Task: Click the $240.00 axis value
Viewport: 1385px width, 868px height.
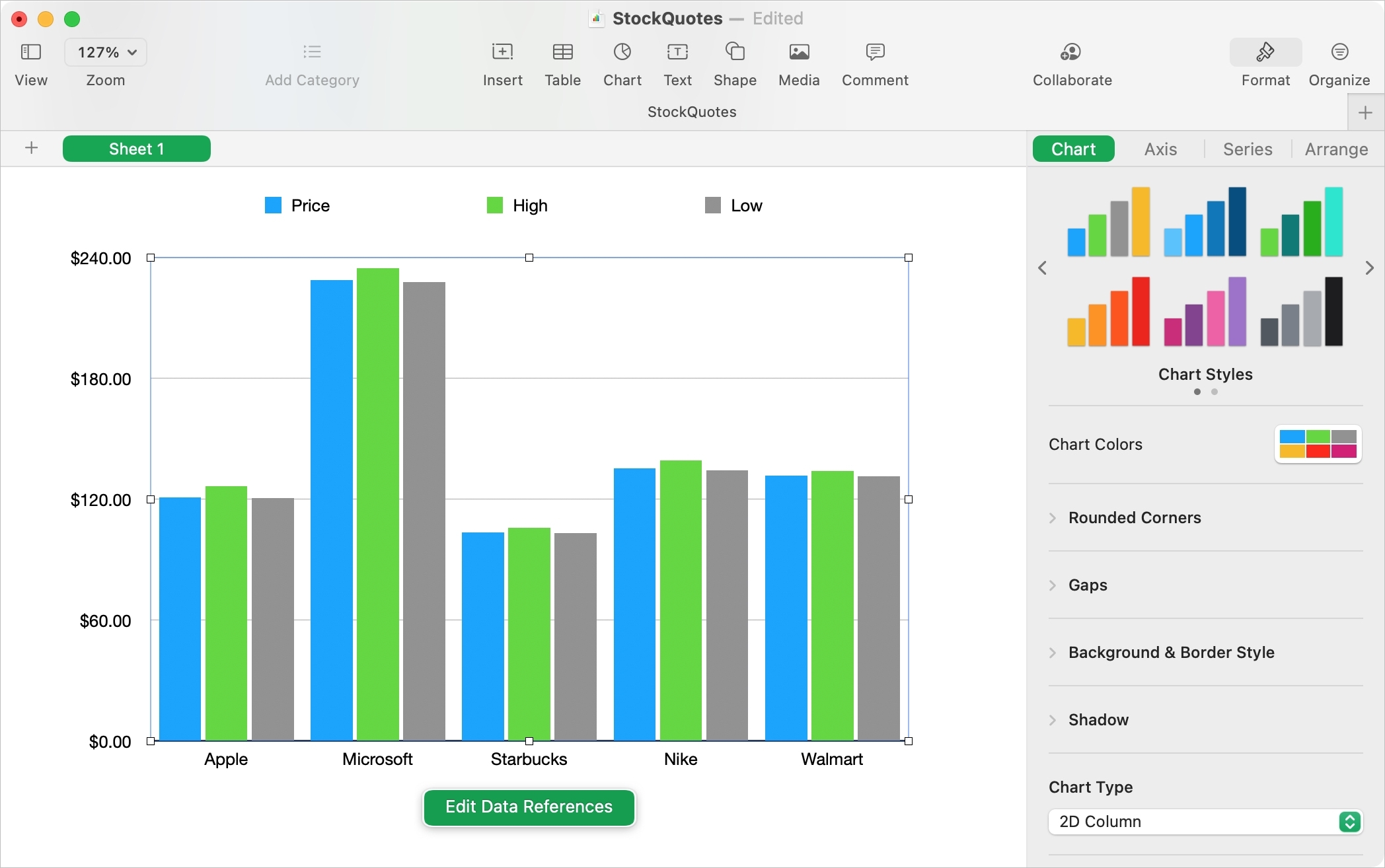Action: [x=100, y=258]
